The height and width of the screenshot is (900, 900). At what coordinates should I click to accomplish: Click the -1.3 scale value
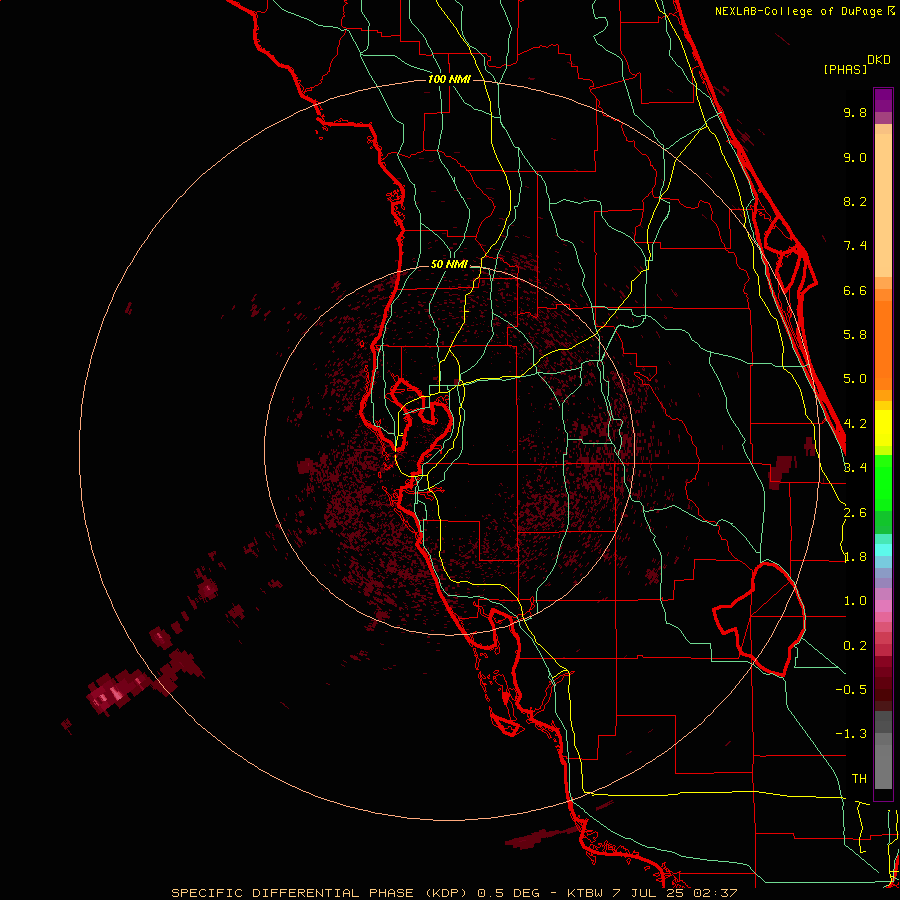851,734
